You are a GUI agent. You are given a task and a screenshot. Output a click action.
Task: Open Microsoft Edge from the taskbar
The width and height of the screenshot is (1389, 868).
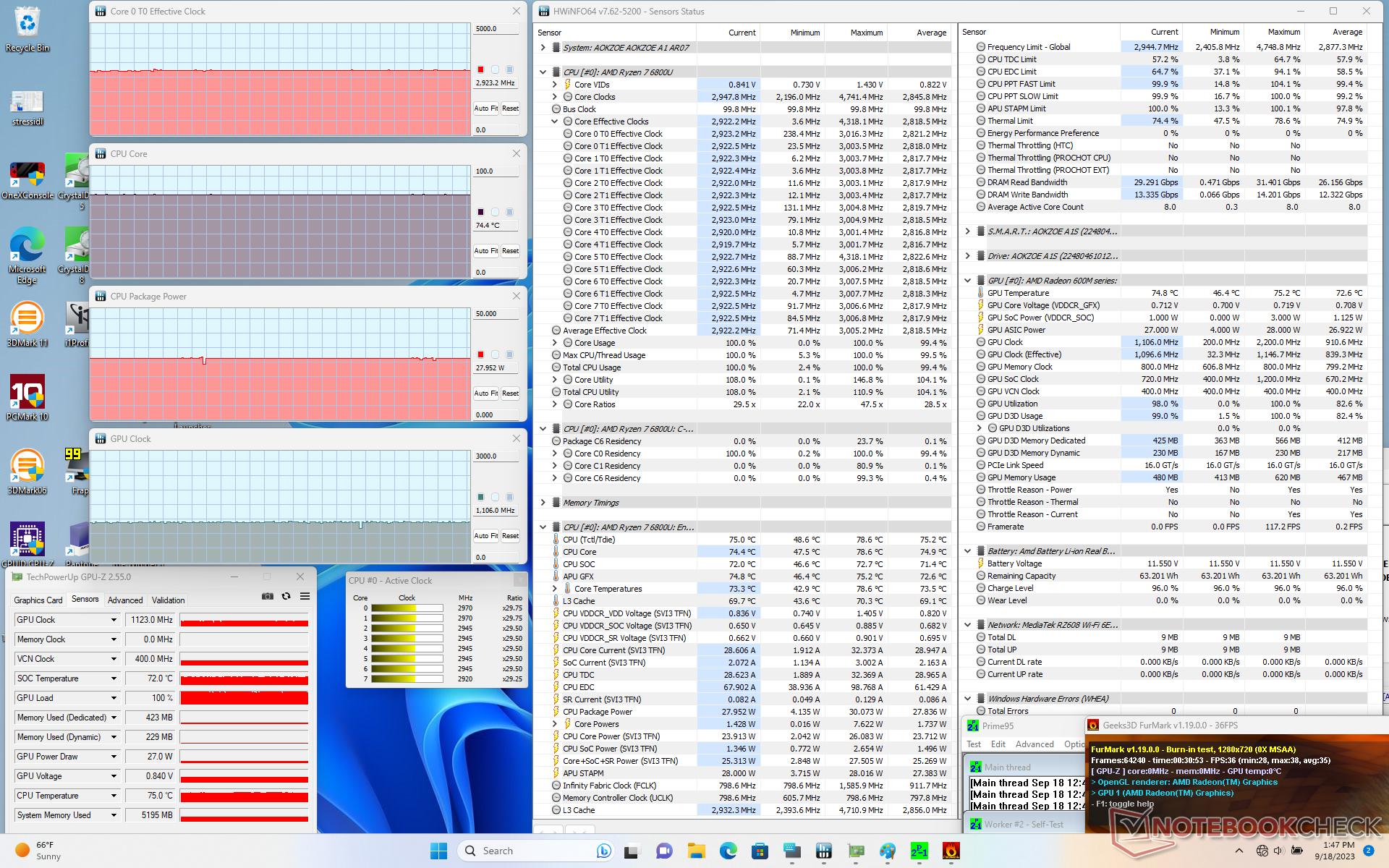(x=728, y=851)
